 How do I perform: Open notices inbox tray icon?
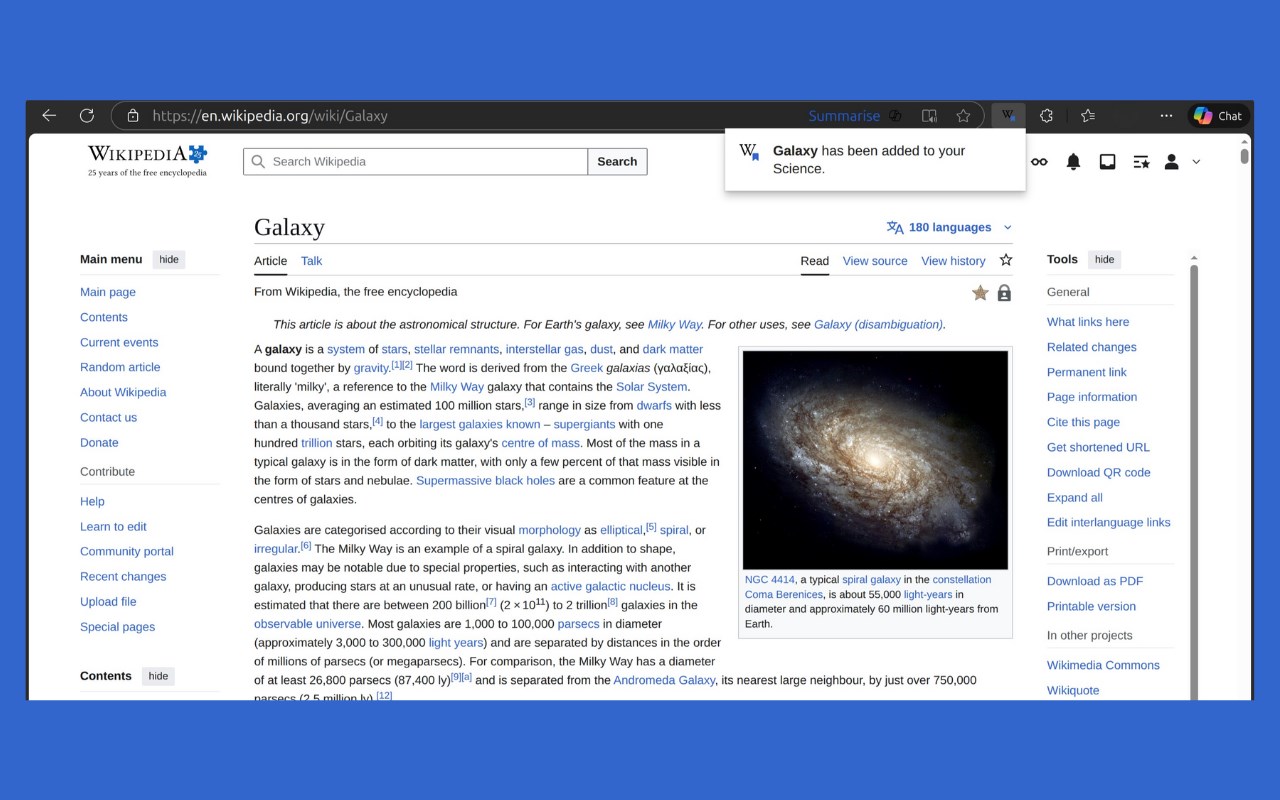point(1107,162)
